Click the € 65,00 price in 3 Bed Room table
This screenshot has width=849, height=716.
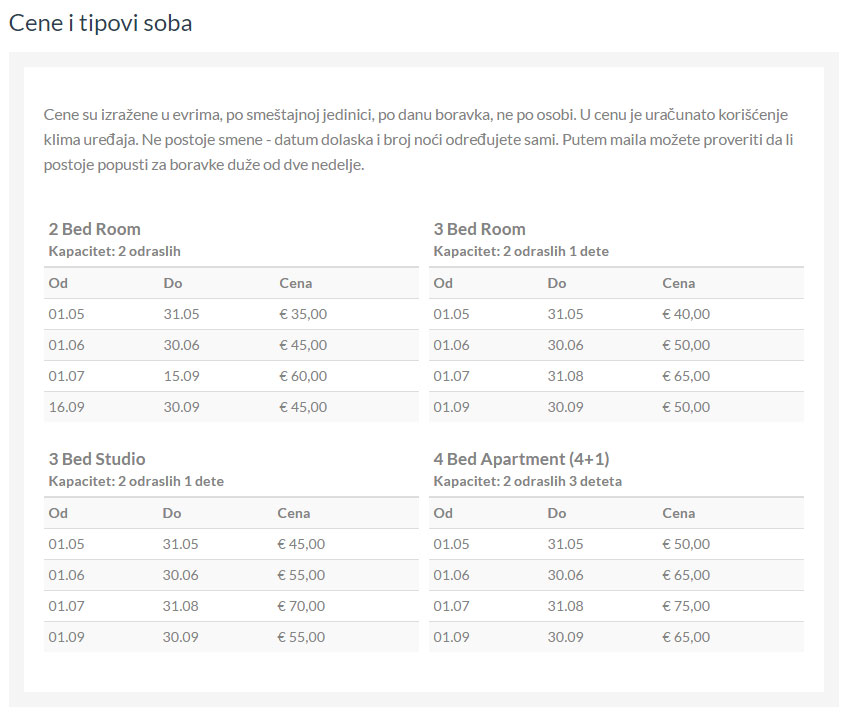click(686, 376)
